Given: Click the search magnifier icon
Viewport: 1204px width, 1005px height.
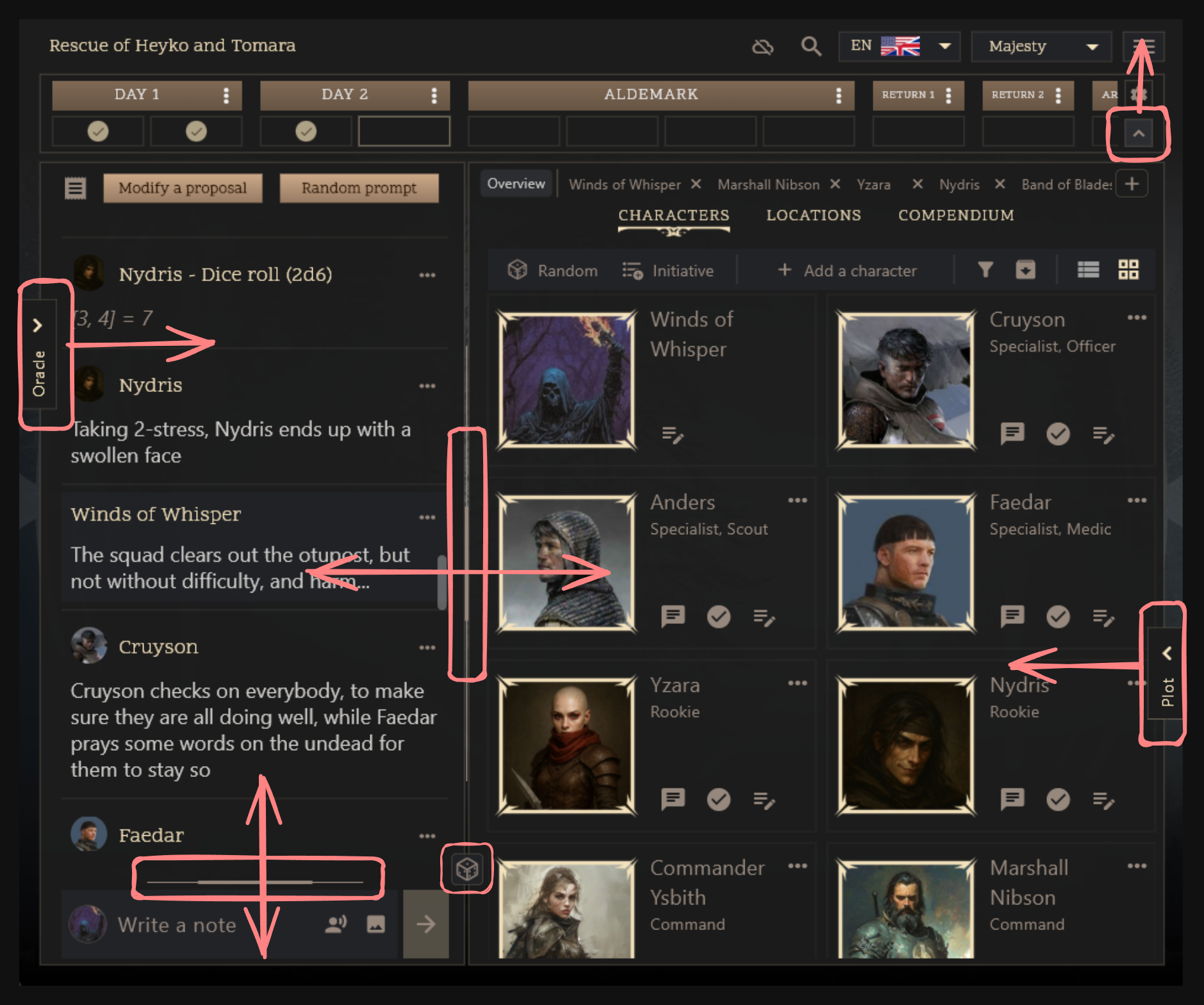Looking at the screenshot, I should [811, 46].
